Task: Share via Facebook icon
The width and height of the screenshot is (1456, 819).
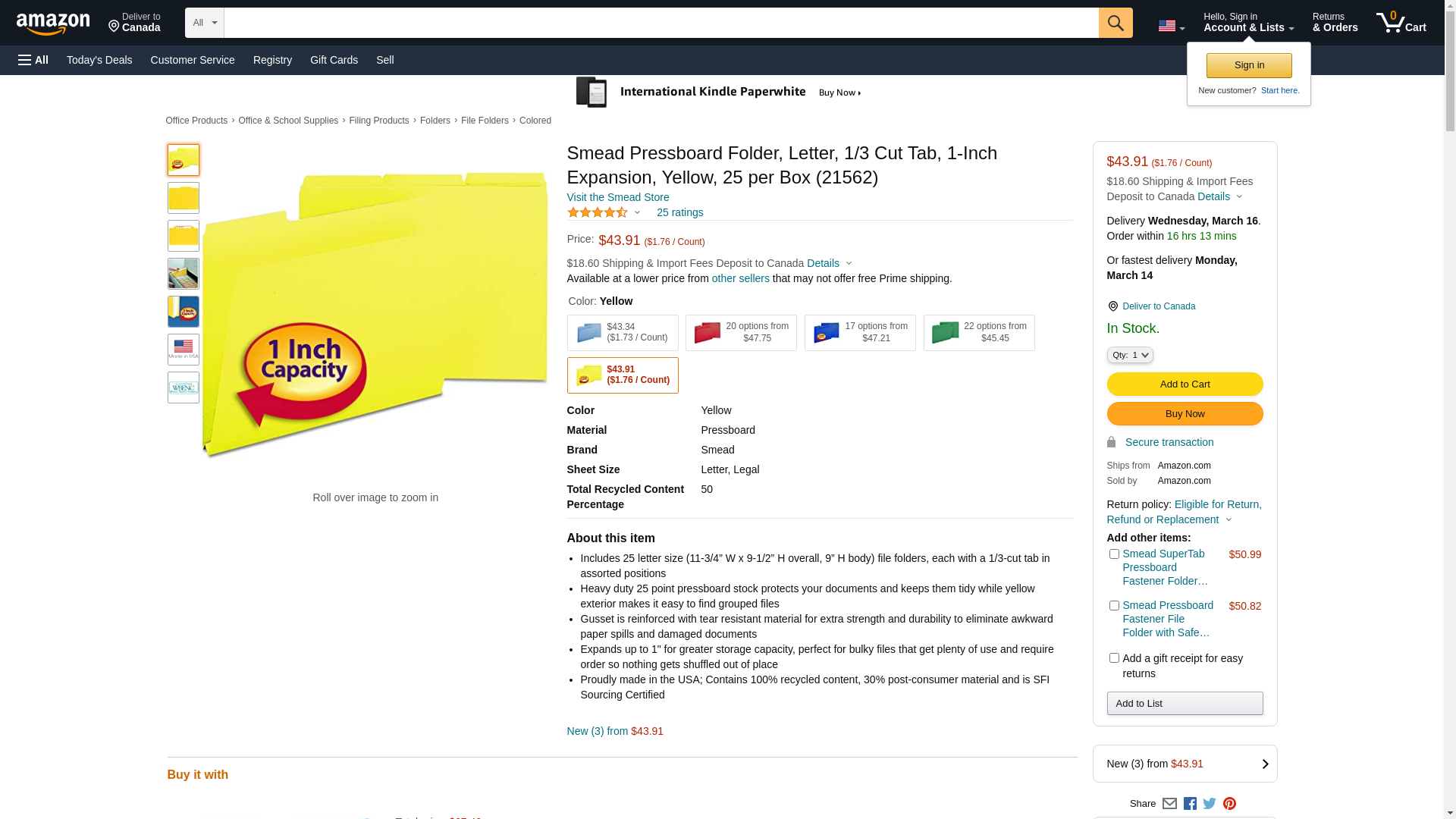Action: point(1190,804)
